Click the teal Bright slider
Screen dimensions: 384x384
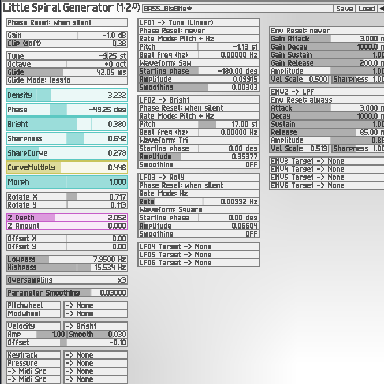click(x=67, y=124)
